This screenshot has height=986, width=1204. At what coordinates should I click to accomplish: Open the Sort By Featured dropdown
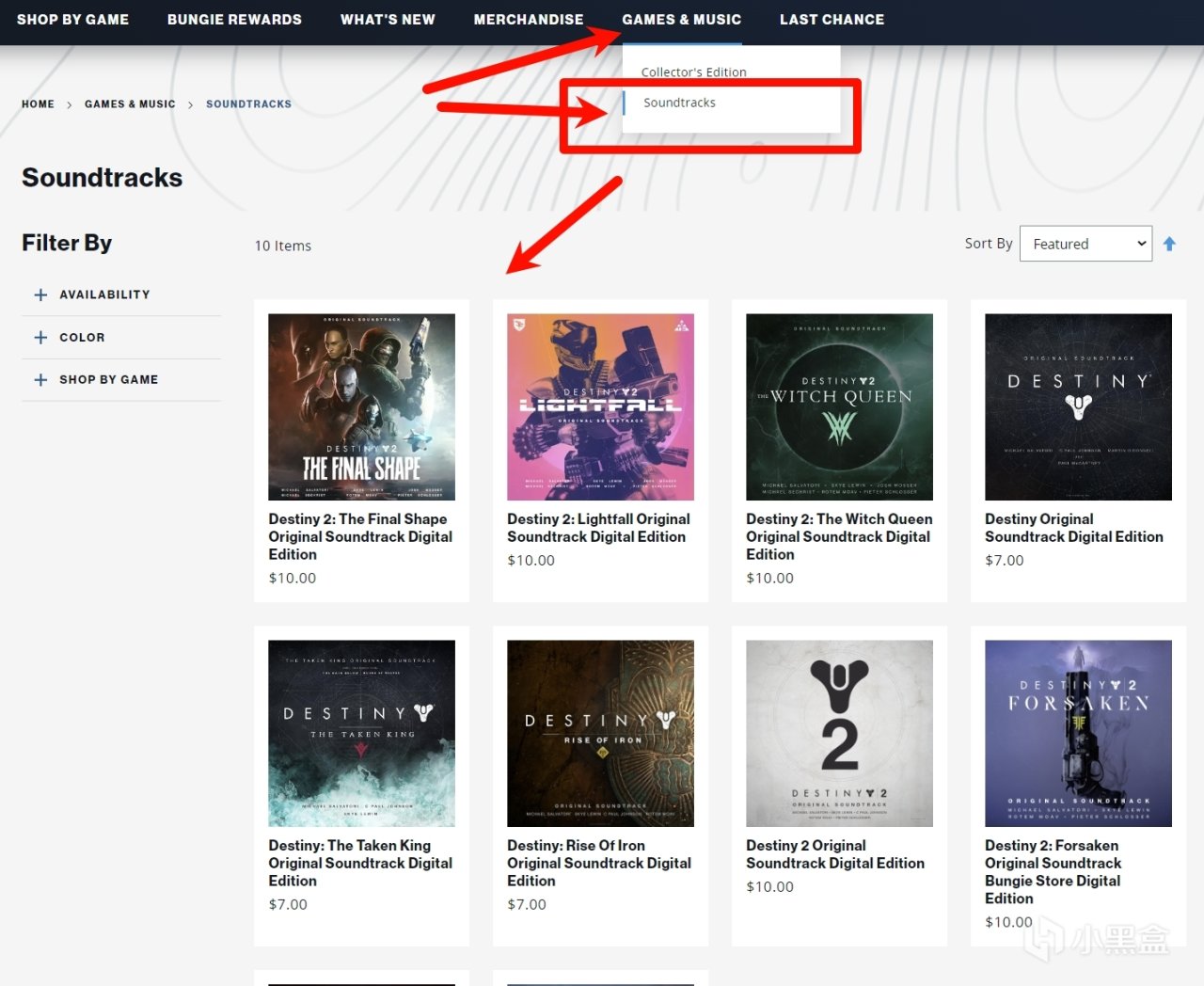coord(1086,244)
